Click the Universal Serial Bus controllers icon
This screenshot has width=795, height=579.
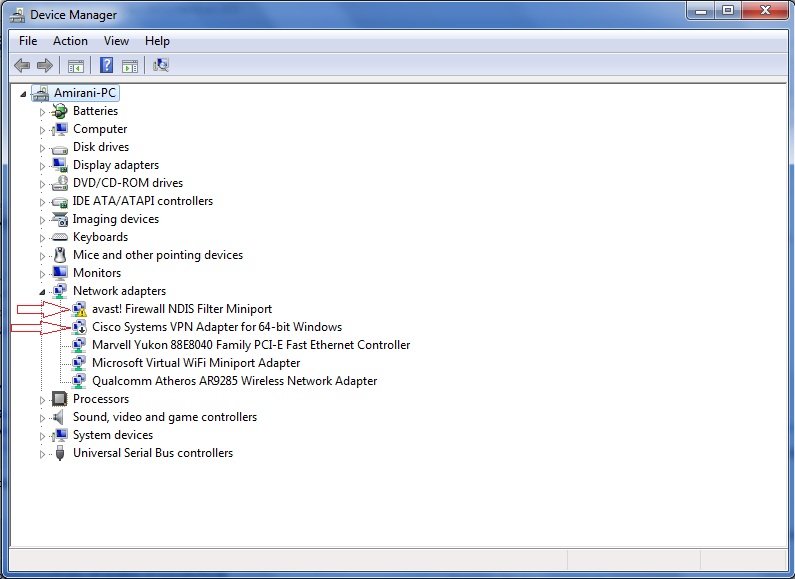tap(60, 453)
